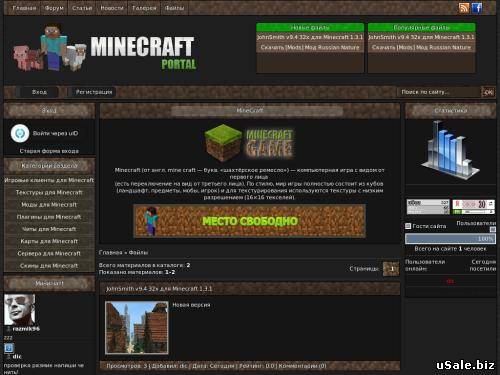Click the guests legend square icon
The width and height of the screenshot is (500, 375).
[x=408, y=226]
